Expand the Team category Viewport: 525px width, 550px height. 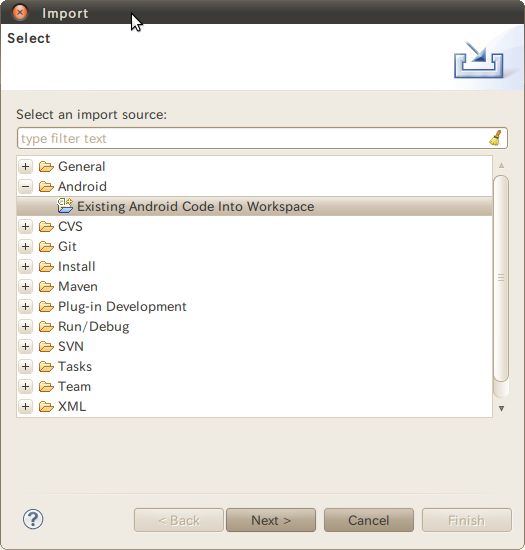[x=25, y=386]
